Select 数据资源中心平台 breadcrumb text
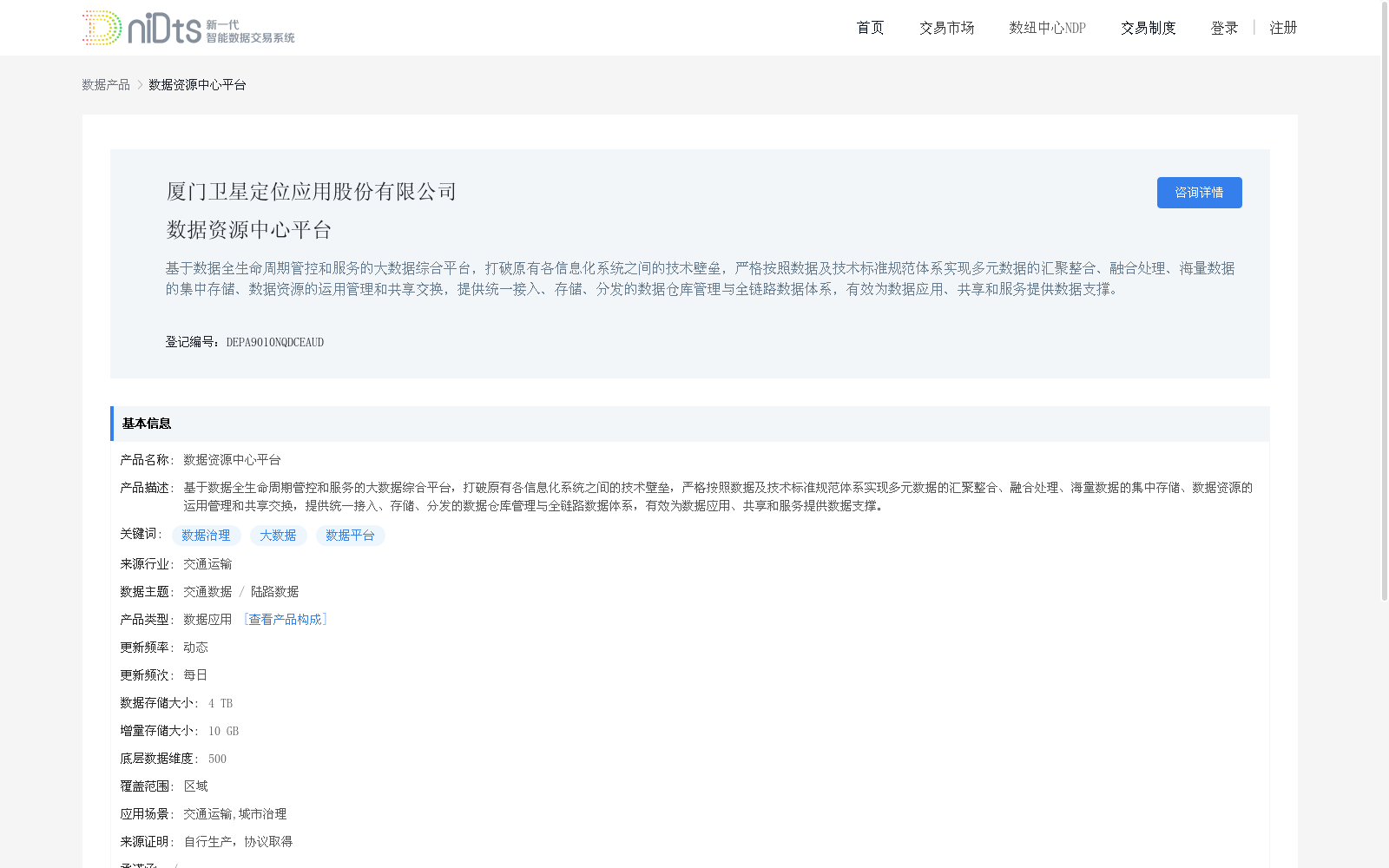This screenshot has height=868, width=1389. click(197, 85)
